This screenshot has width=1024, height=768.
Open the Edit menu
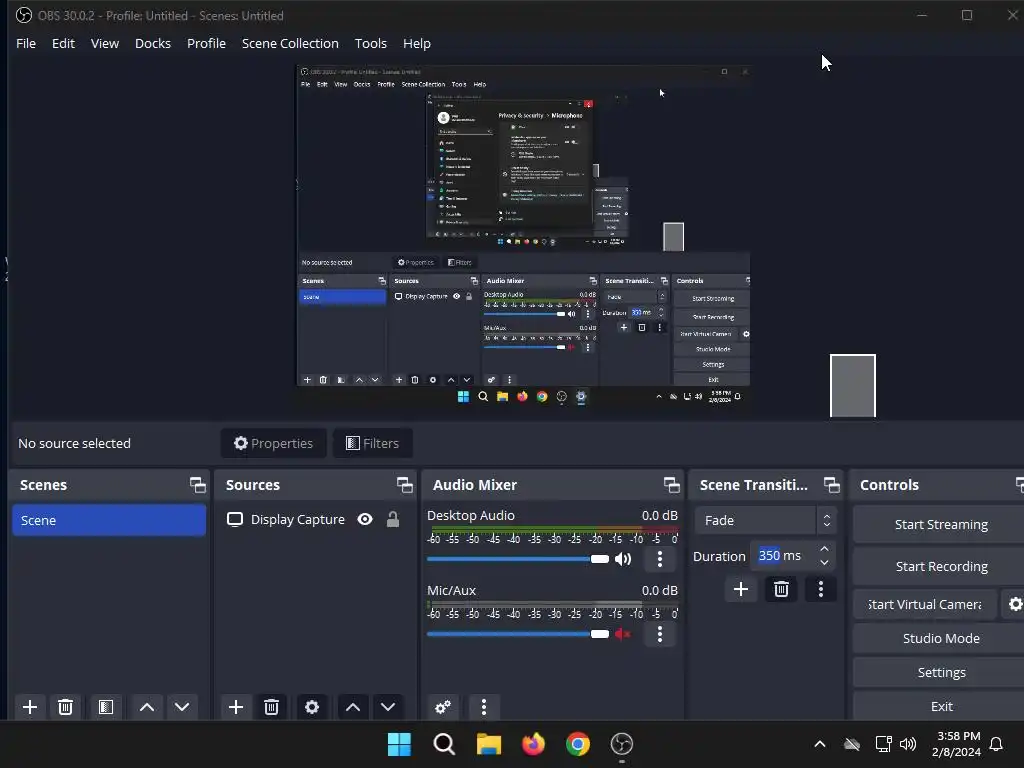[63, 43]
